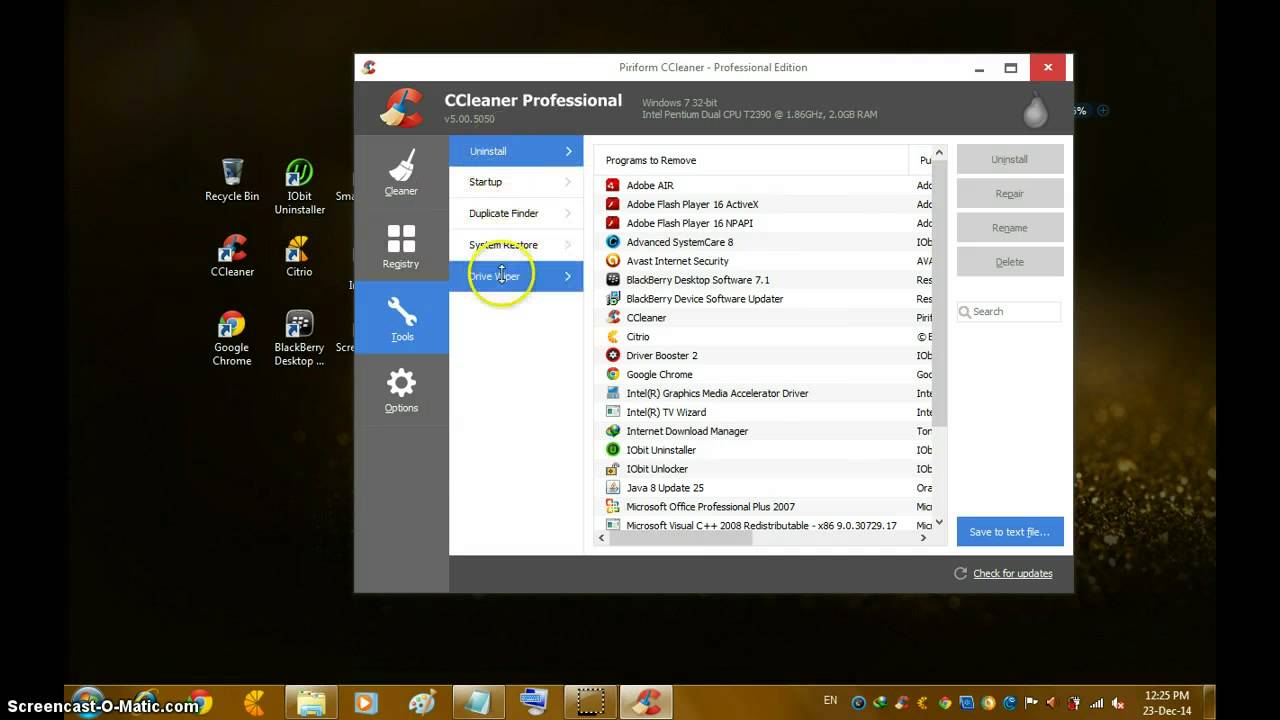This screenshot has width=1280, height=720.
Task: Click the Uninstall button
Action: (x=1010, y=159)
